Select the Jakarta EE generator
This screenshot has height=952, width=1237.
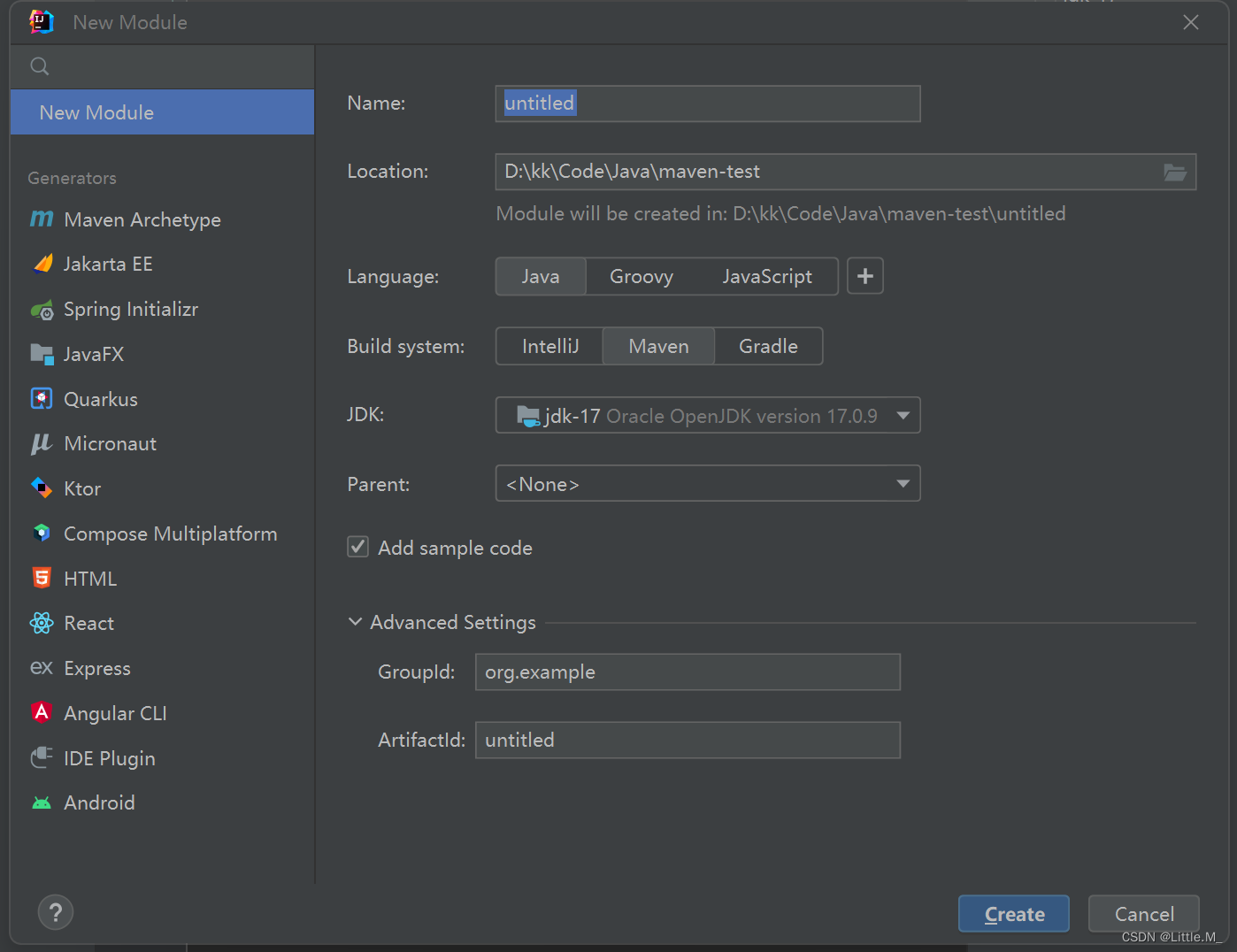162,264
